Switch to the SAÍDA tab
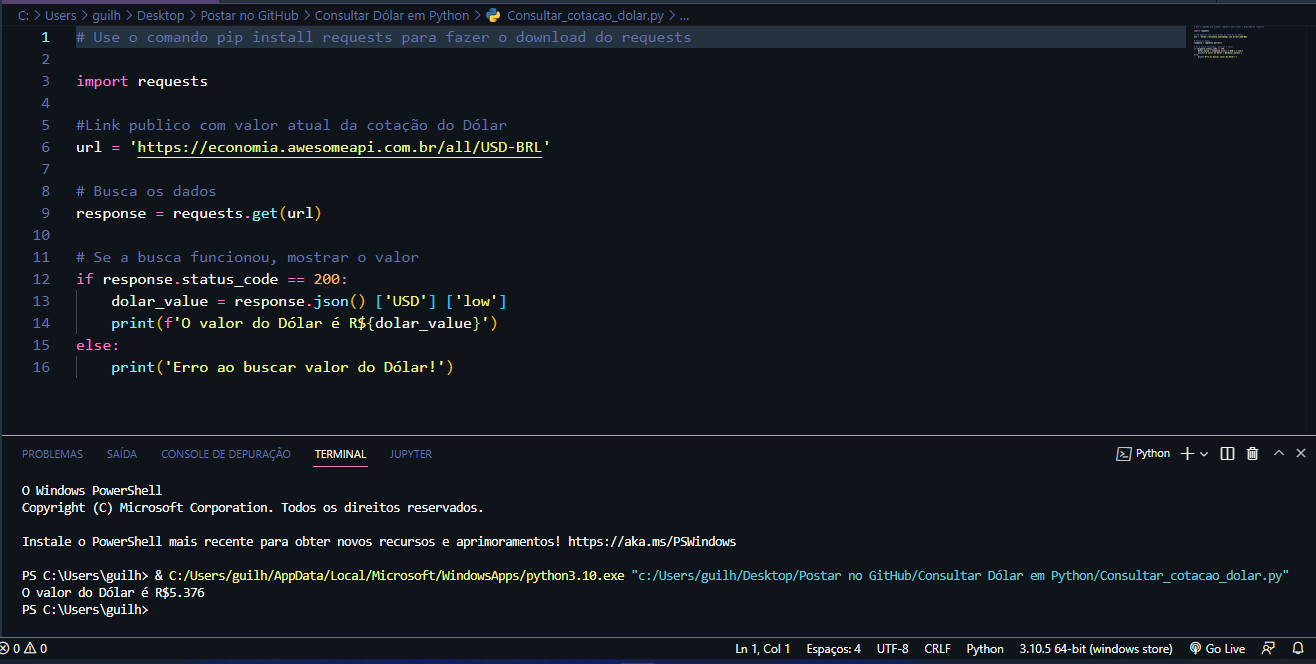This screenshot has height=664, width=1316. (x=122, y=454)
